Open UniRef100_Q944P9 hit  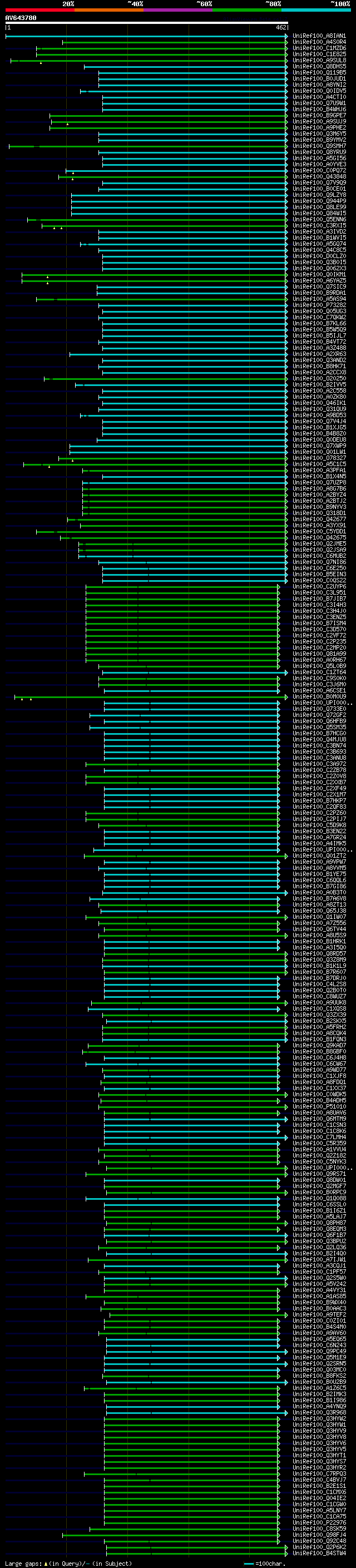point(319,201)
